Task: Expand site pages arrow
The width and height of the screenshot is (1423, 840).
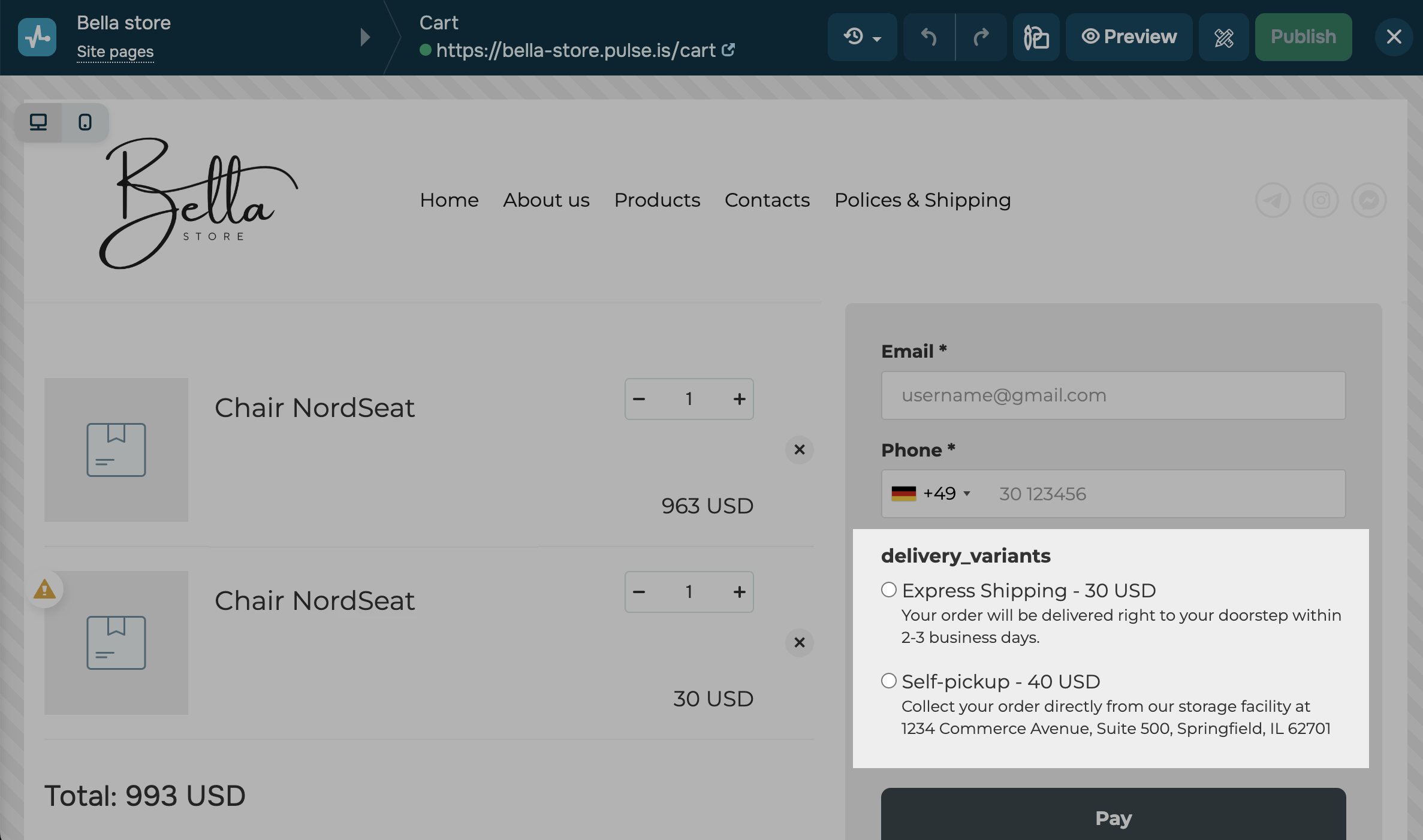Action: point(365,37)
